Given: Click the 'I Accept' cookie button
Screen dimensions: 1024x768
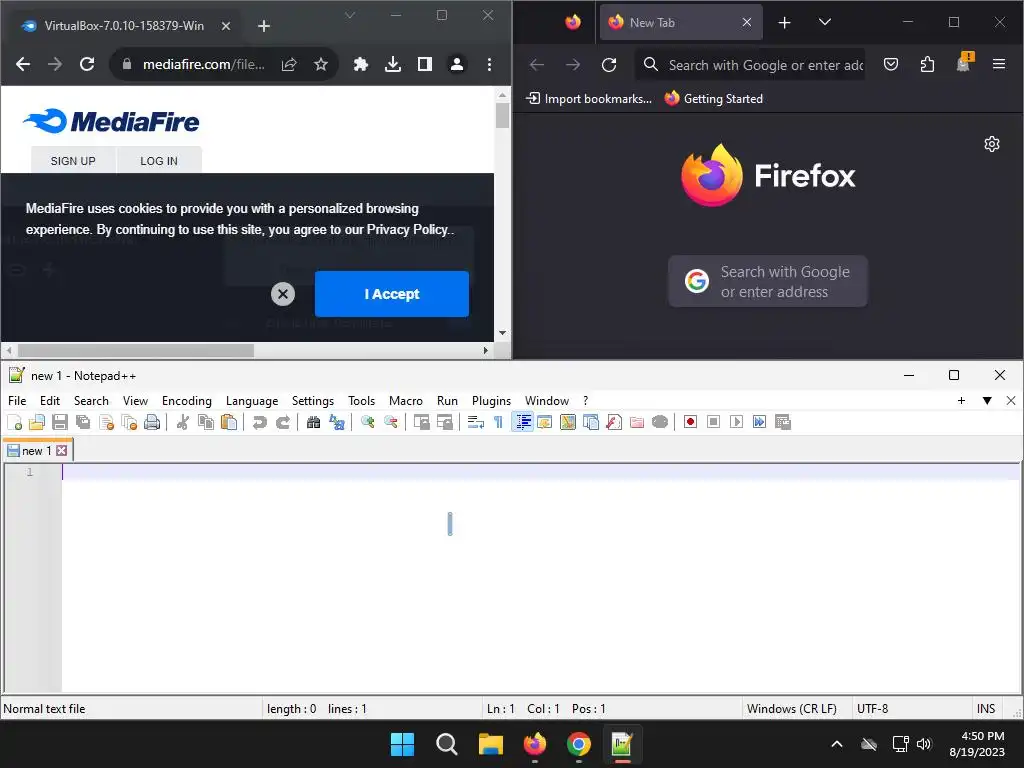Looking at the screenshot, I should (x=392, y=294).
